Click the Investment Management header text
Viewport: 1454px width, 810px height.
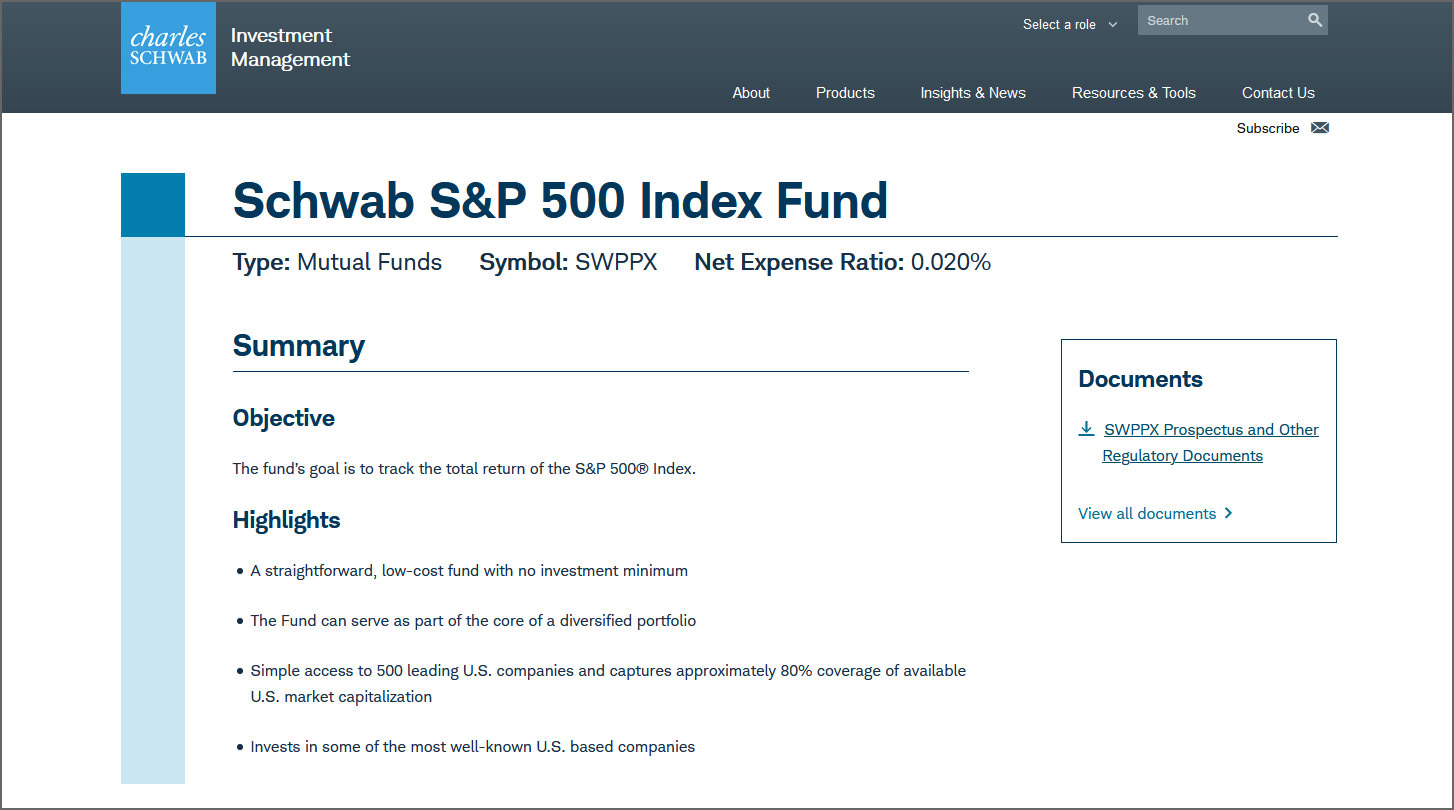[290, 47]
